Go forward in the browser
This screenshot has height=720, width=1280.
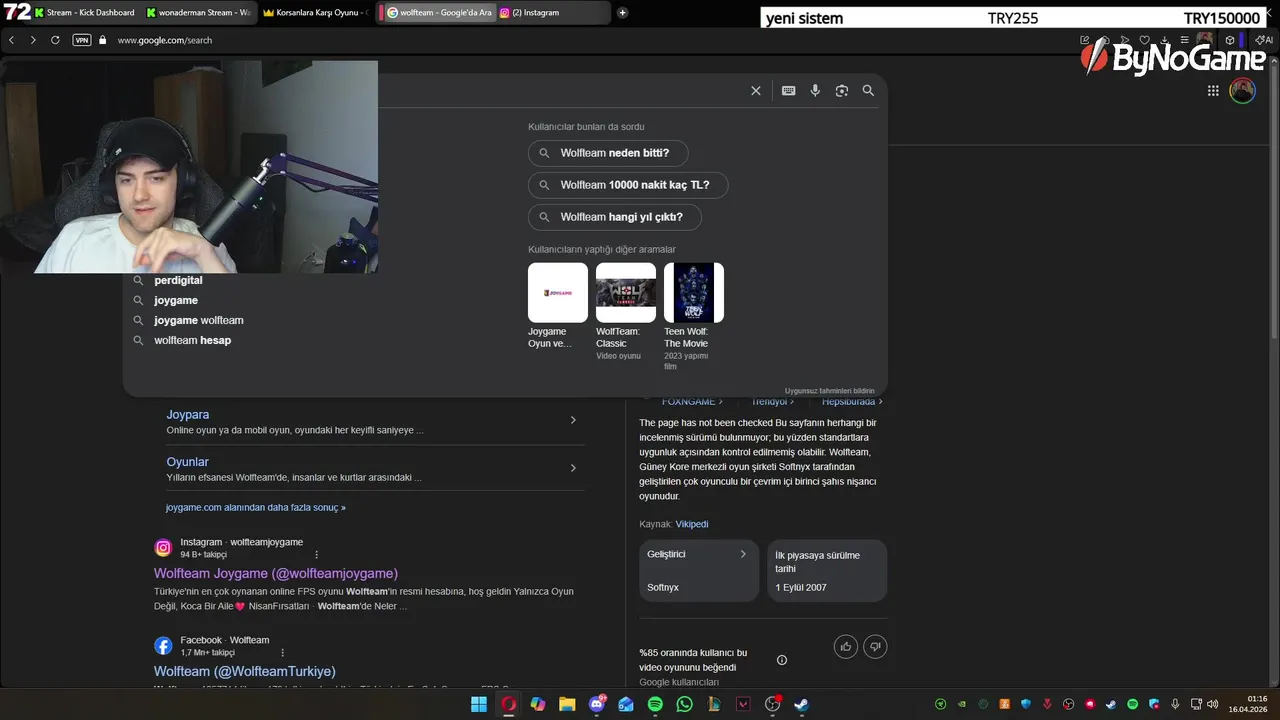tap(33, 40)
